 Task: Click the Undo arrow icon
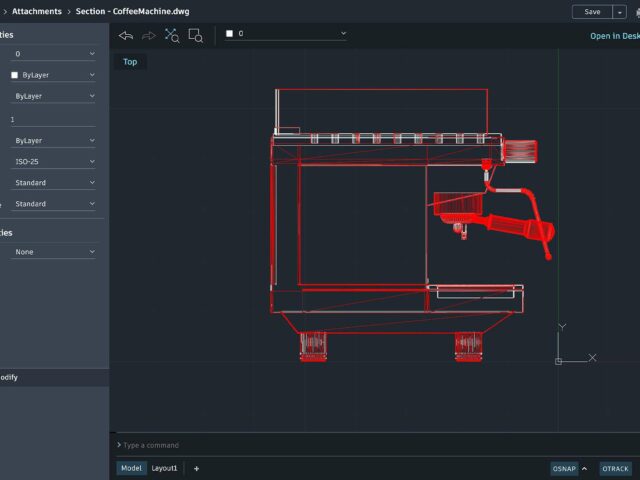point(126,35)
